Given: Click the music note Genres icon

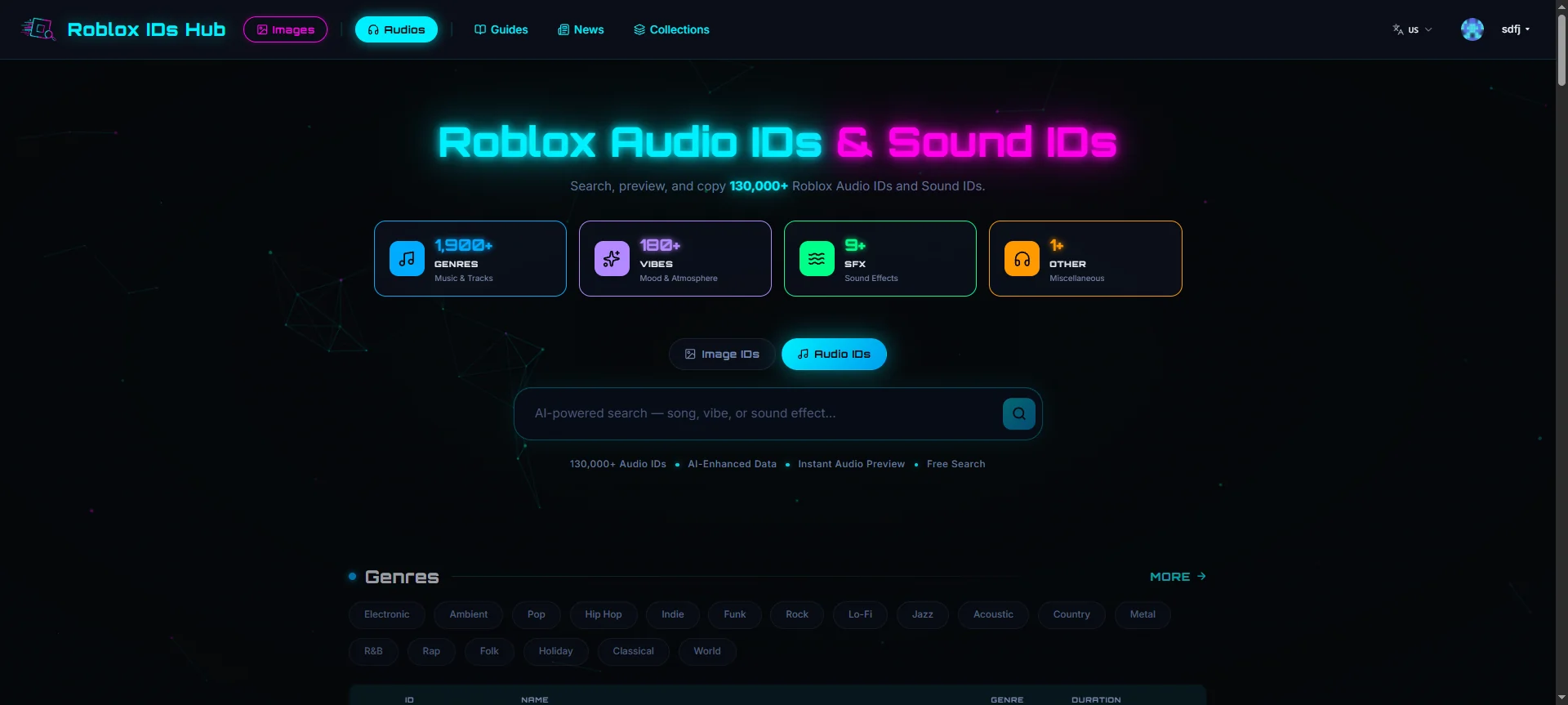Looking at the screenshot, I should click(407, 259).
